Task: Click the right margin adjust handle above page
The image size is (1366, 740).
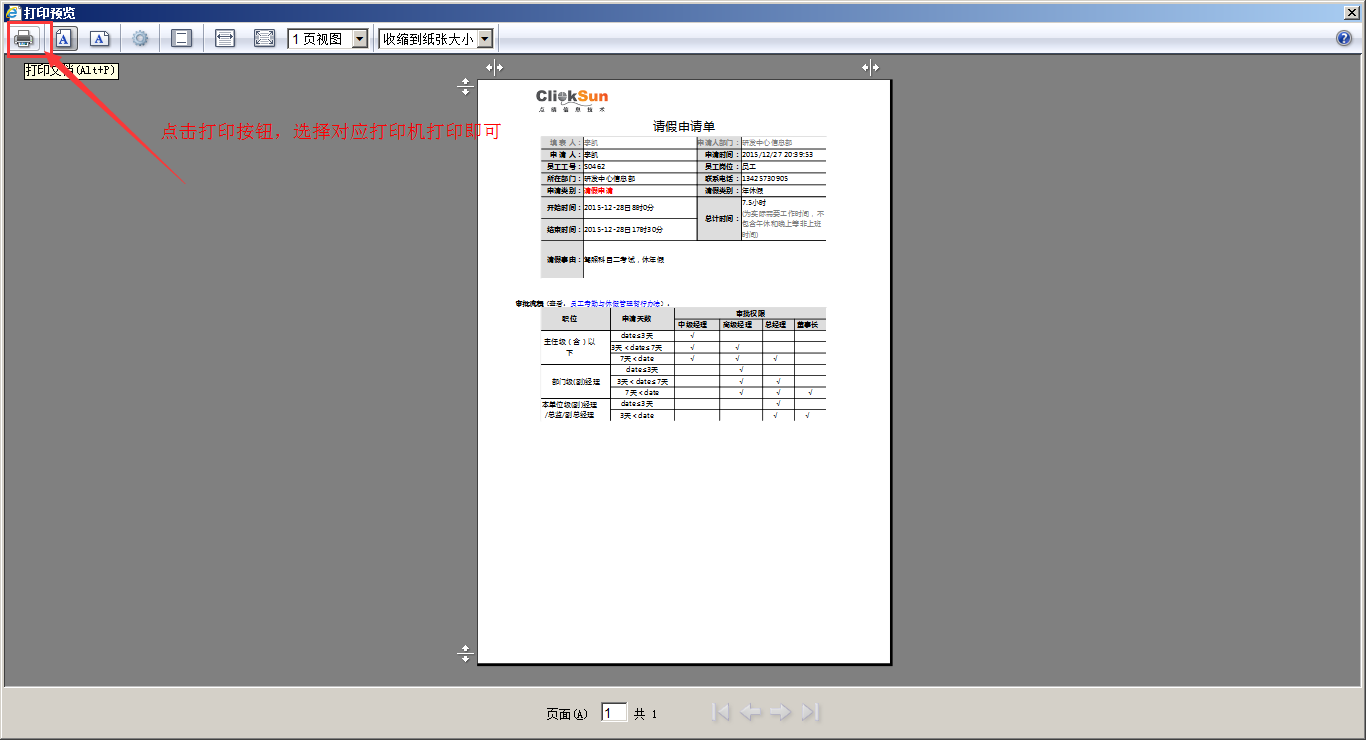Action: pyautogui.click(x=871, y=67)
